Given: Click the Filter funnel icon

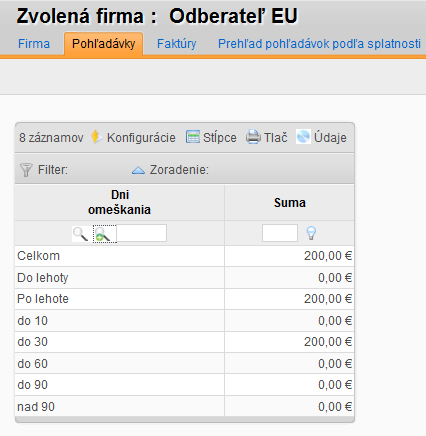Looking at the screenshot, I should click(x=26, y=170).
